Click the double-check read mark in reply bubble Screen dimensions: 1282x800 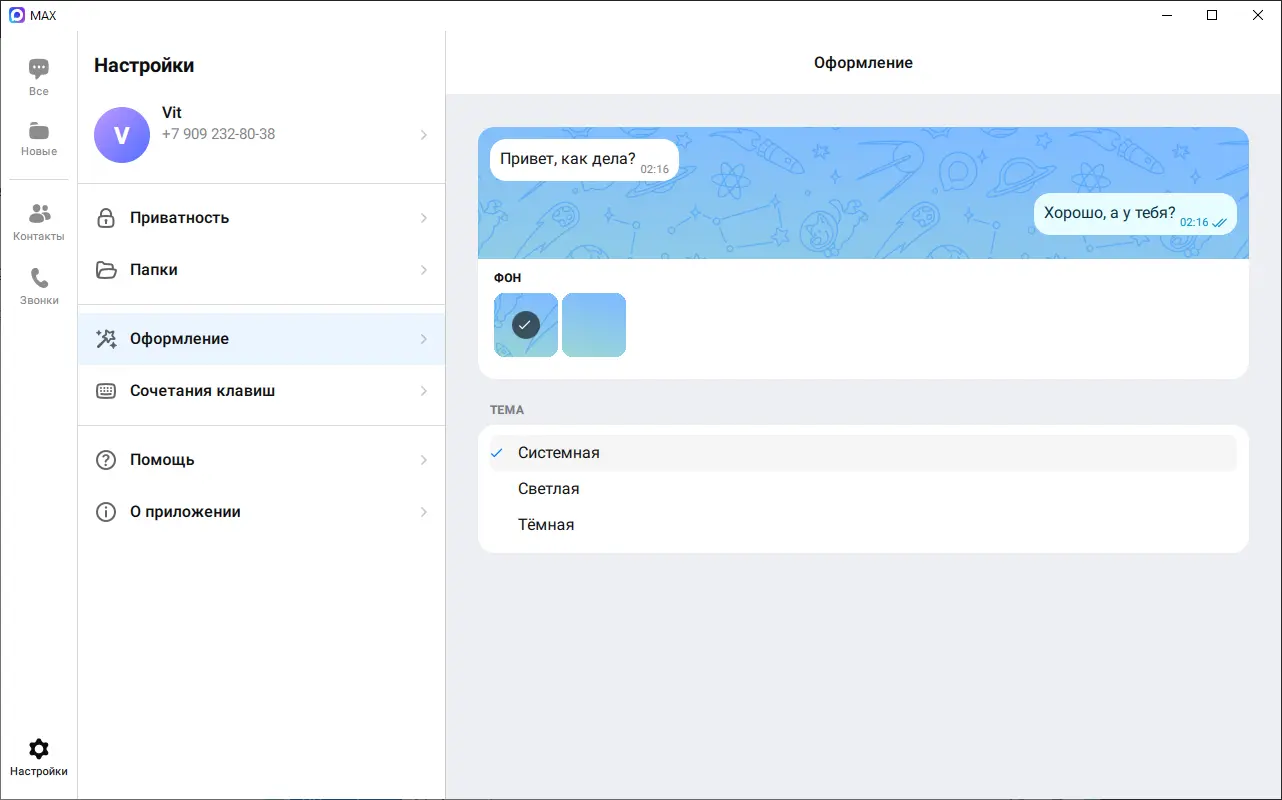click(1219, 222)
